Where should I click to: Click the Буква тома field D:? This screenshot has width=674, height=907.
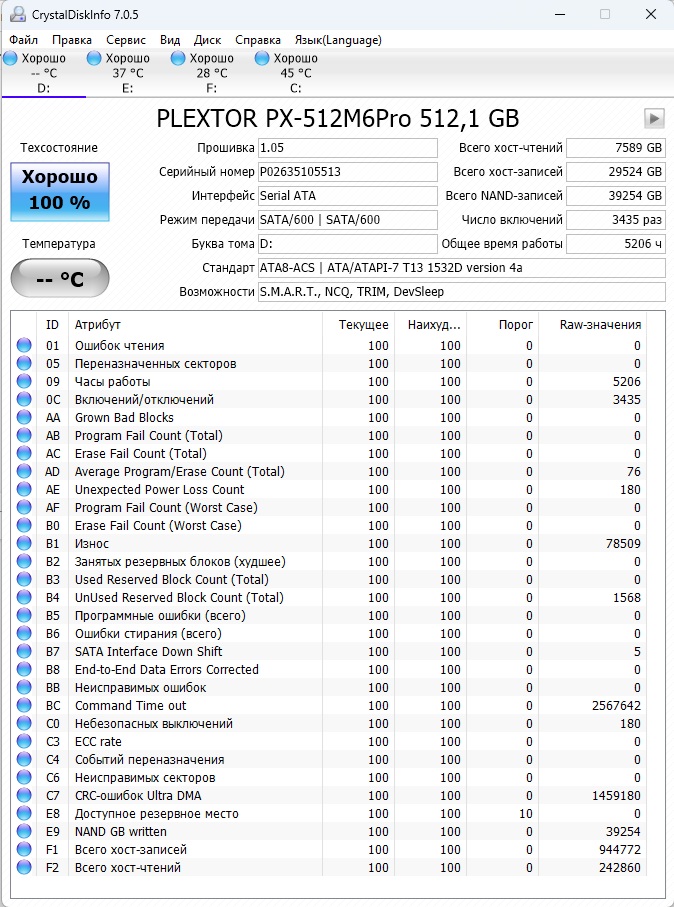coord(348,244)
